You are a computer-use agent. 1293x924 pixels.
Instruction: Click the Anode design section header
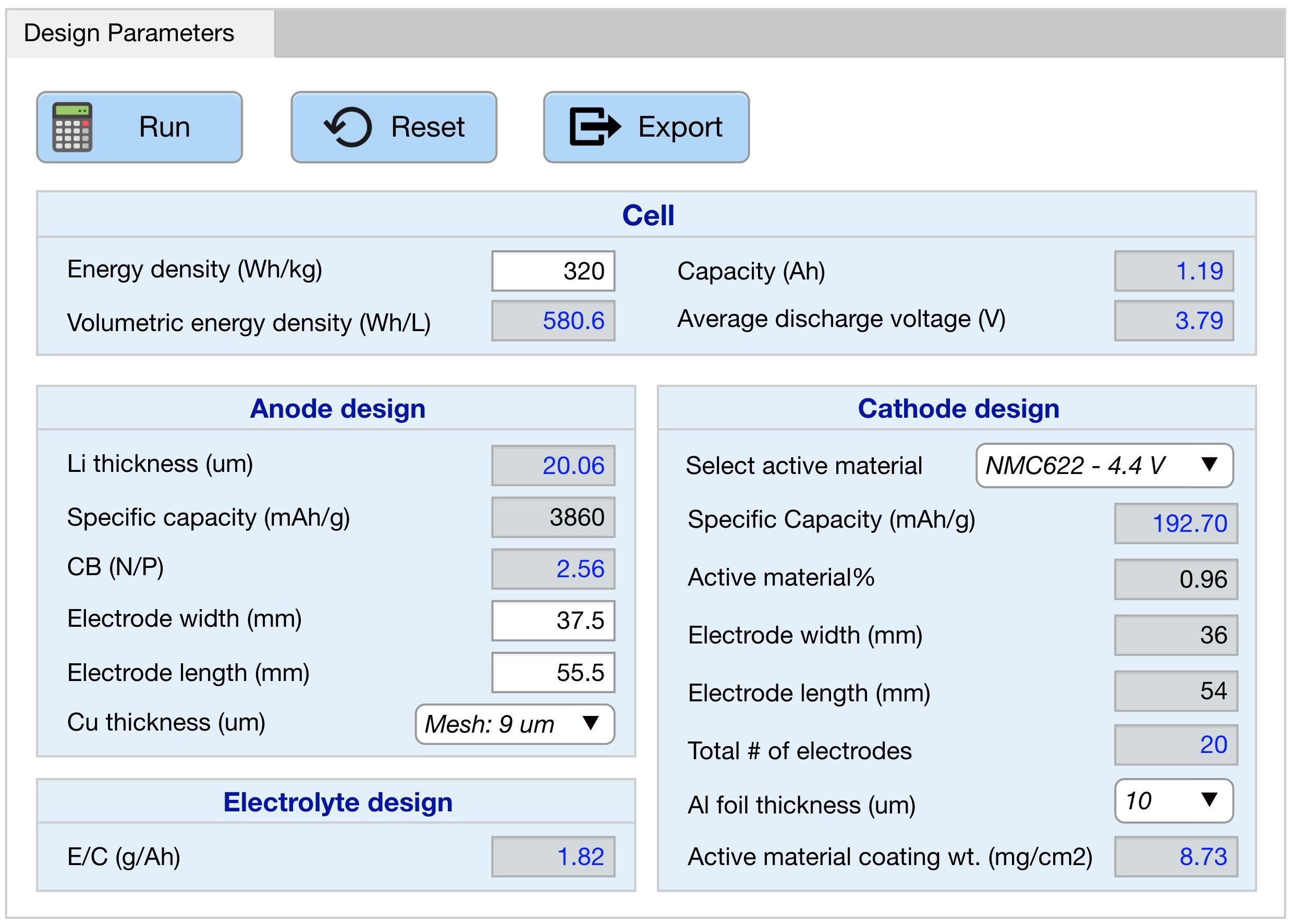(337, 408)
